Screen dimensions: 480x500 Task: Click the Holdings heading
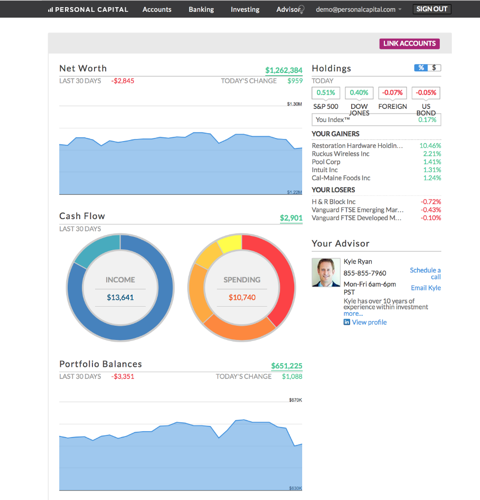click(331, 68)
